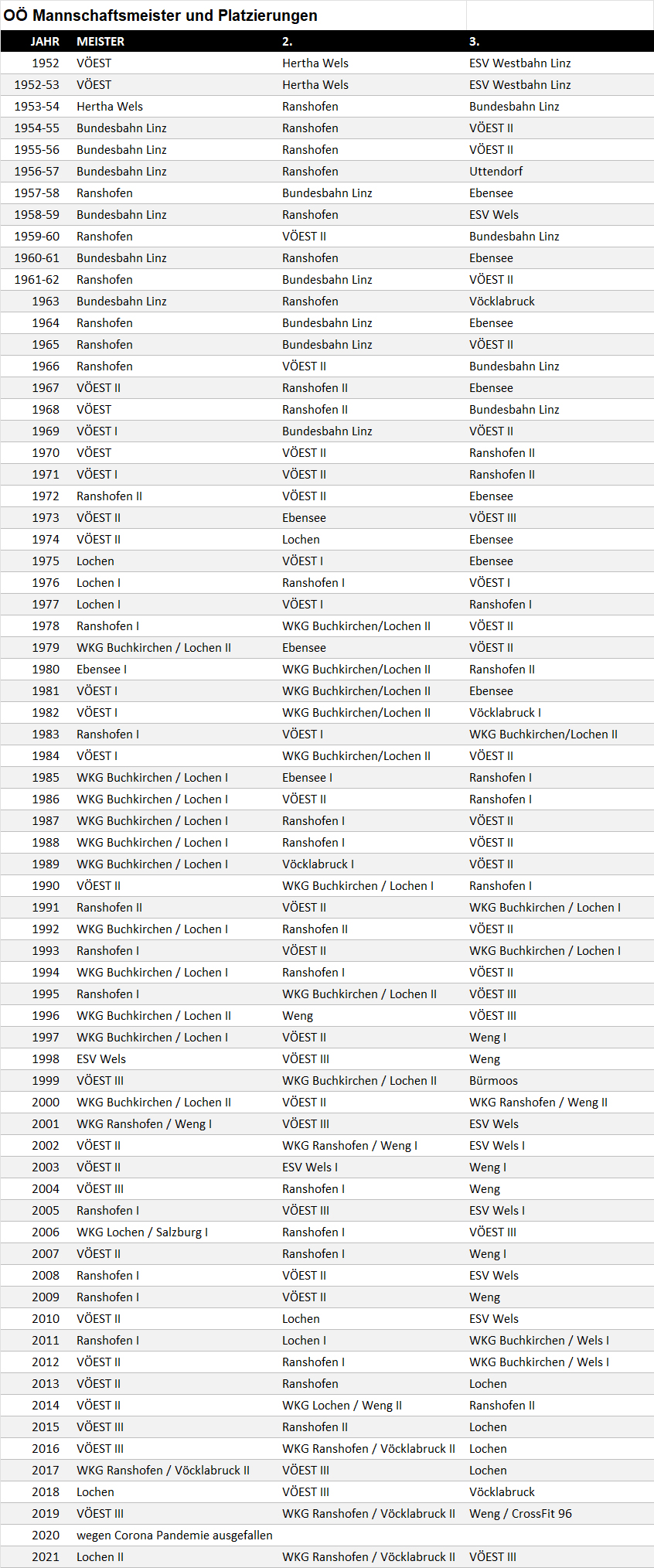Select third place 'Uttendorf' in the 1956-57 row

click(x=496, y=172)
